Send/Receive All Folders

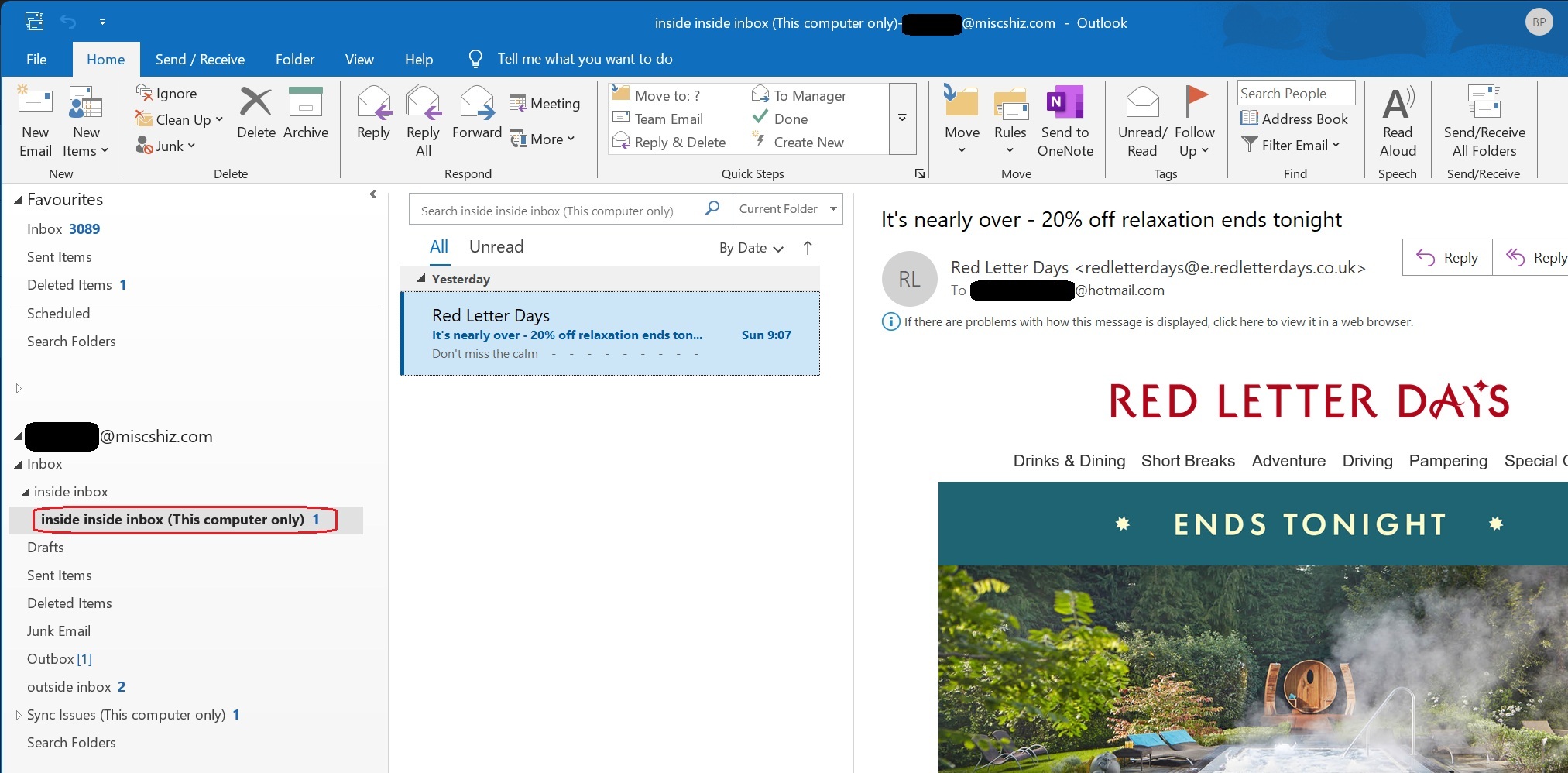[1484, 121]
